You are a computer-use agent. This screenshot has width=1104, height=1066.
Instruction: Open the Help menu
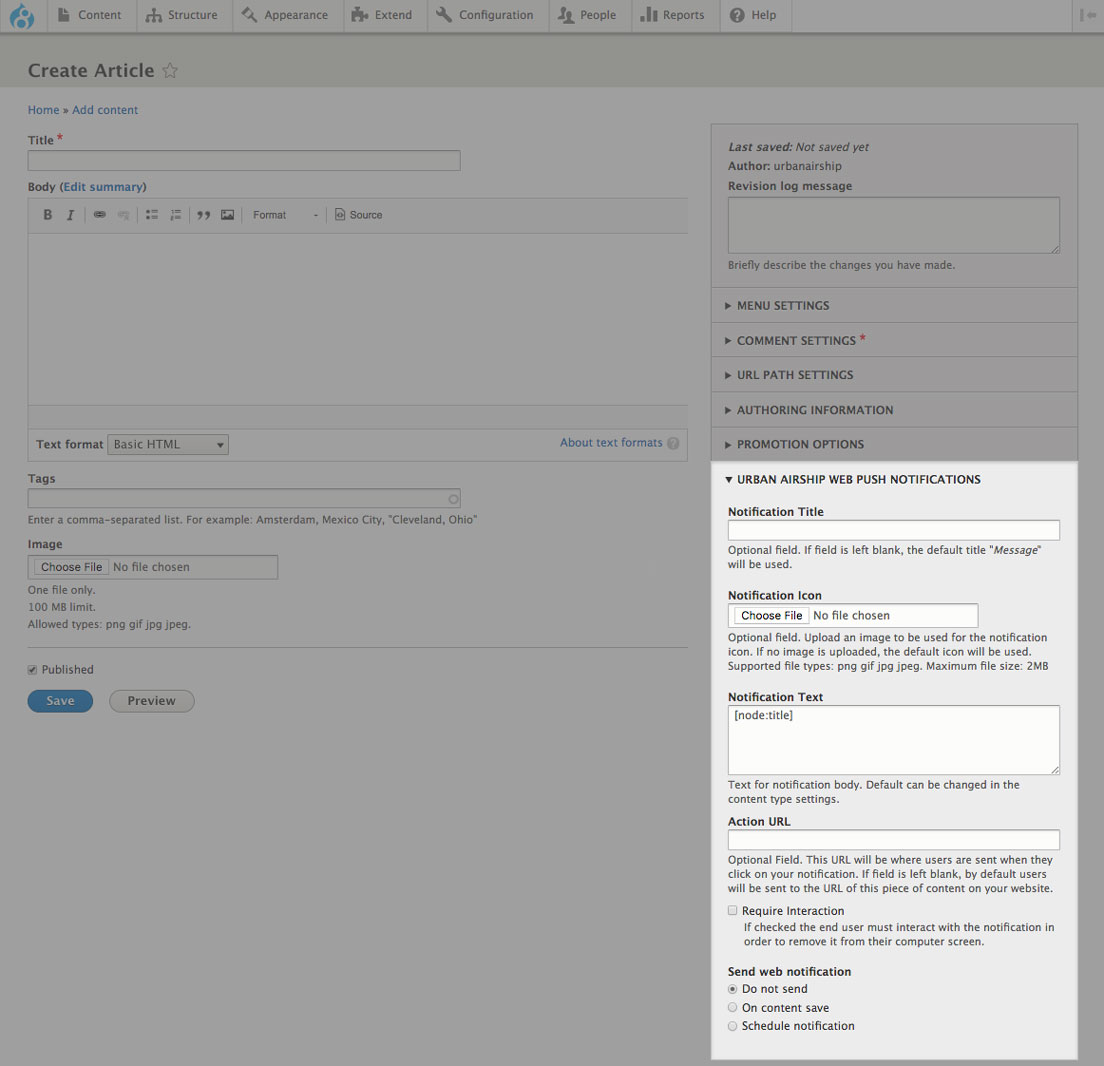(753, 15)
